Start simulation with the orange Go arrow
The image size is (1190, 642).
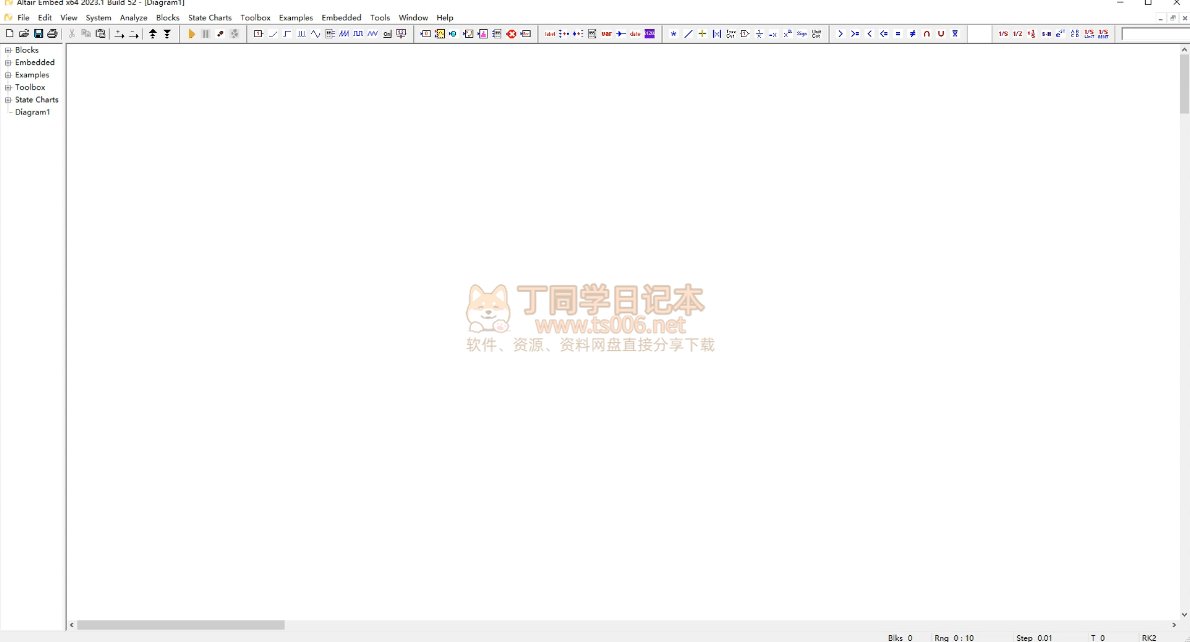(x=191, y=34)
